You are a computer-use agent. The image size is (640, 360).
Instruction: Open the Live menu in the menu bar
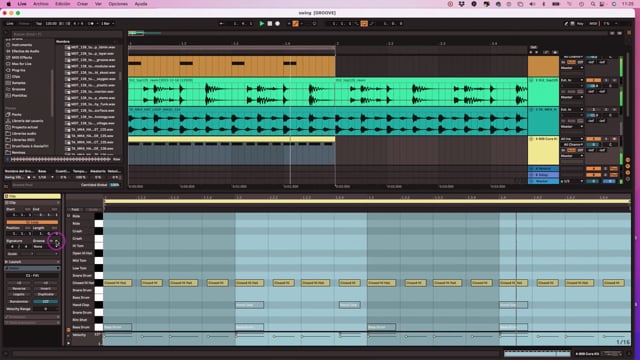pyautogui.click(x=22, y=4)
